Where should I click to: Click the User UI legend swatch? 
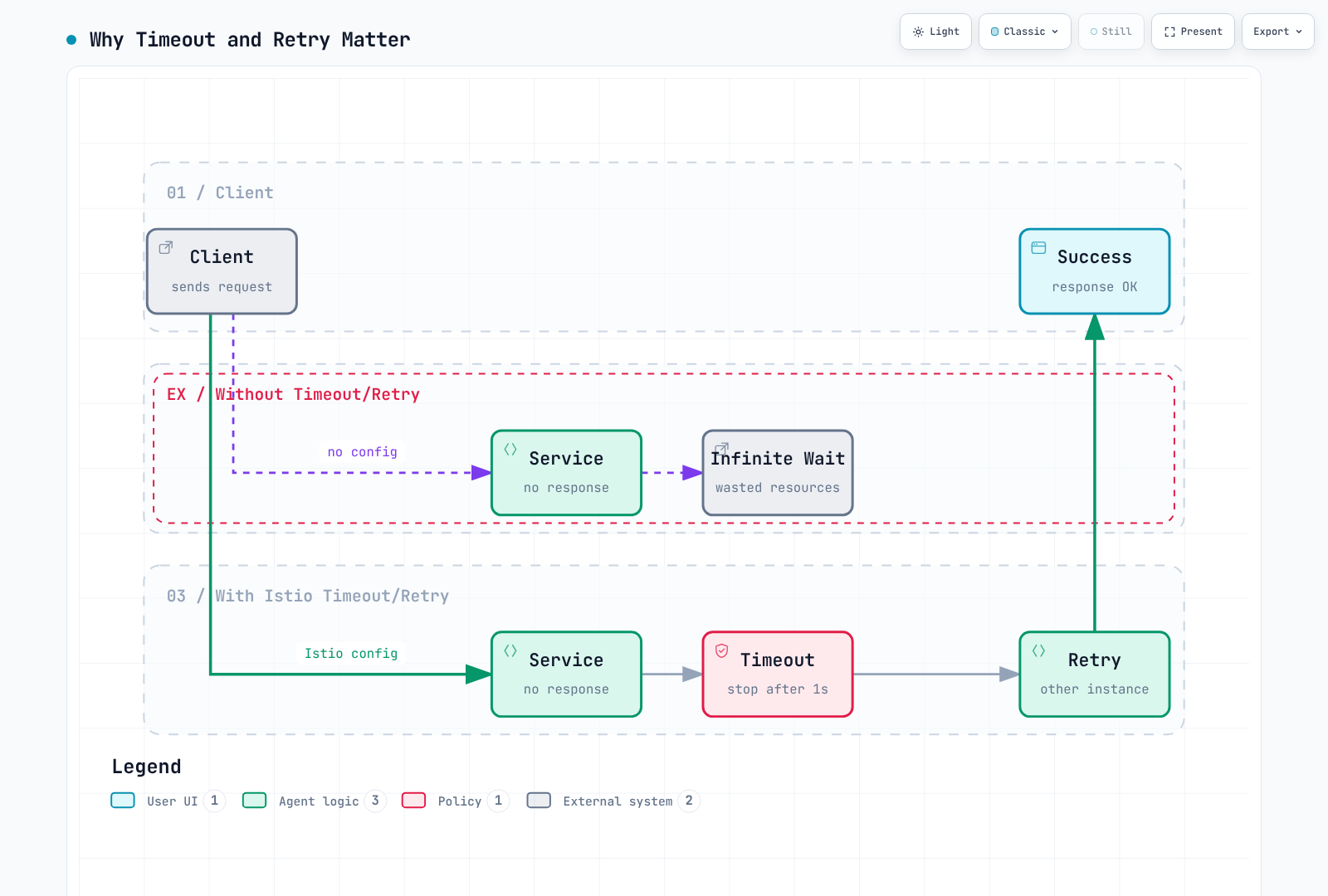[x=123, y=801]
